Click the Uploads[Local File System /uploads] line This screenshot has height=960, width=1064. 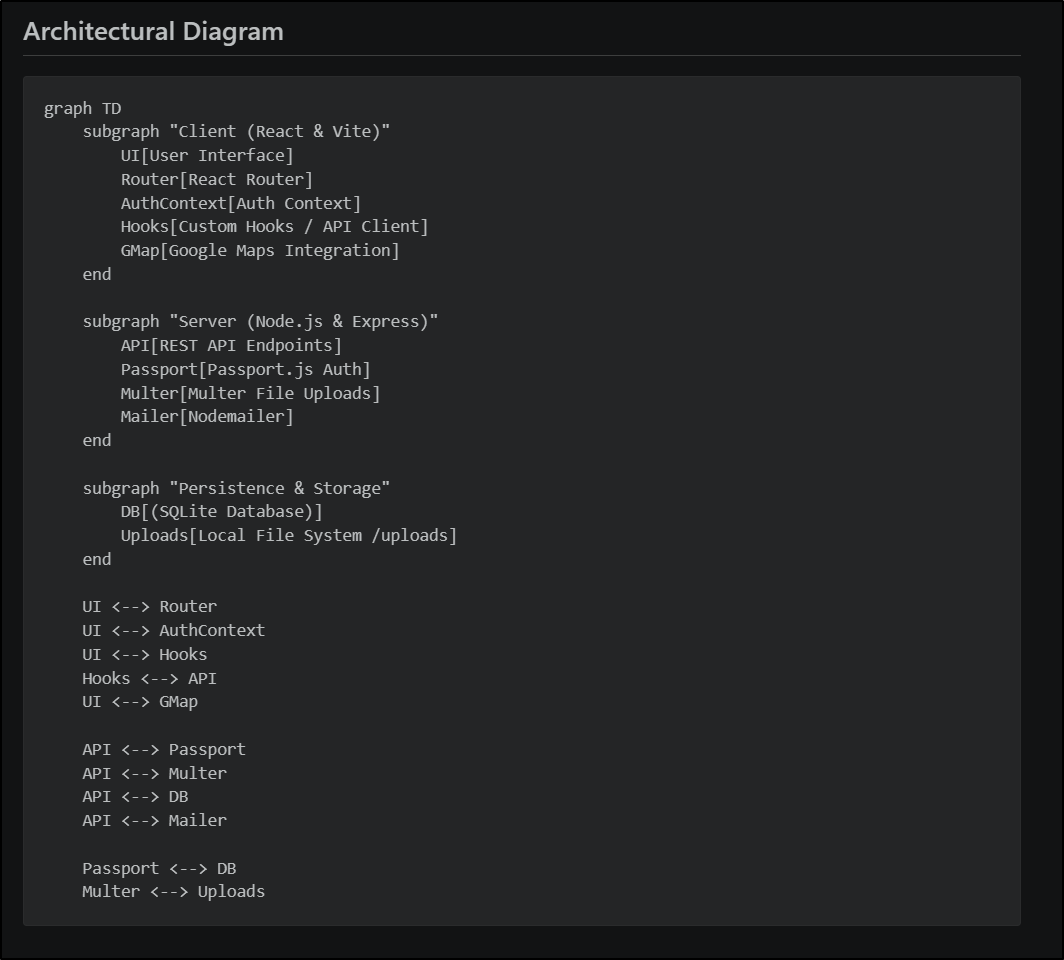click(x=288, y=535)
